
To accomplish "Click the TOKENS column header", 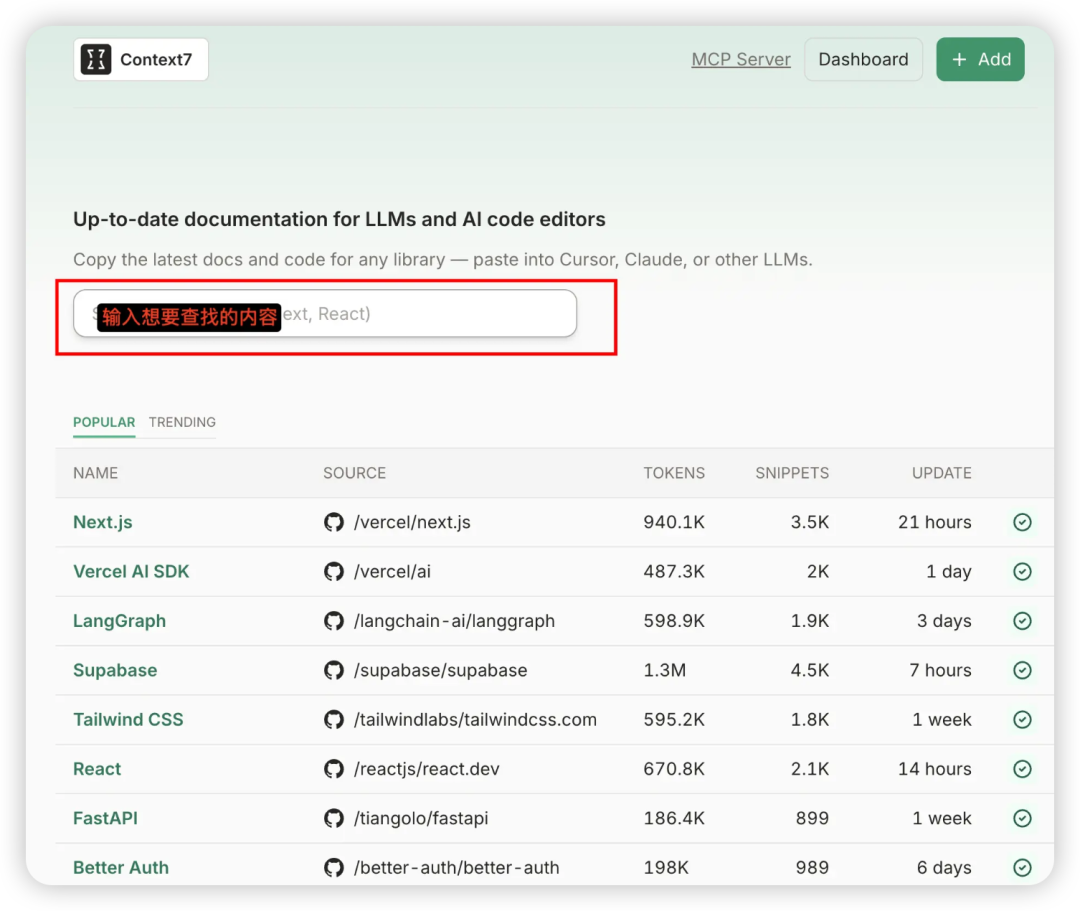I will (x=674, y=473).
